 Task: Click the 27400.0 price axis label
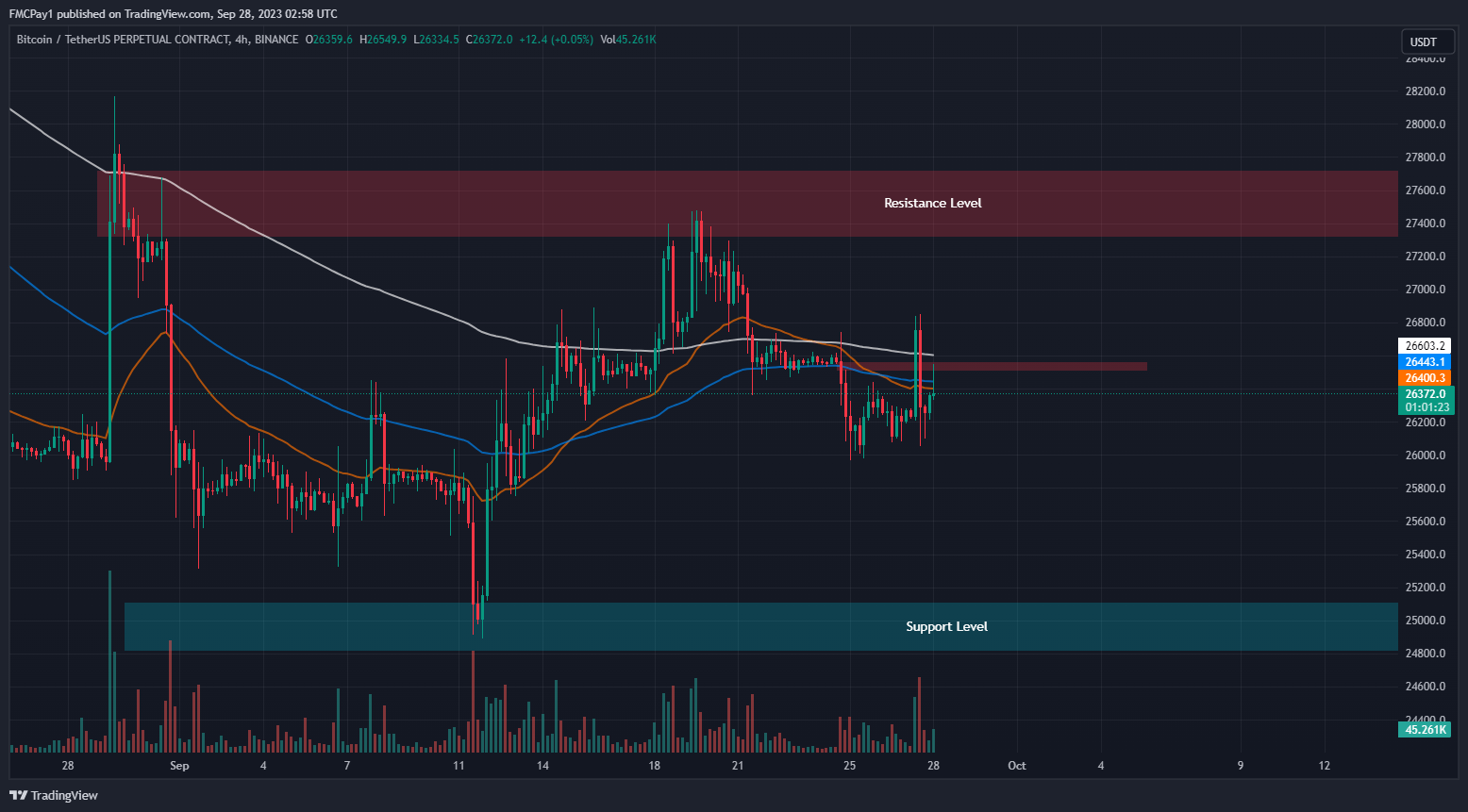point(1426,224)
